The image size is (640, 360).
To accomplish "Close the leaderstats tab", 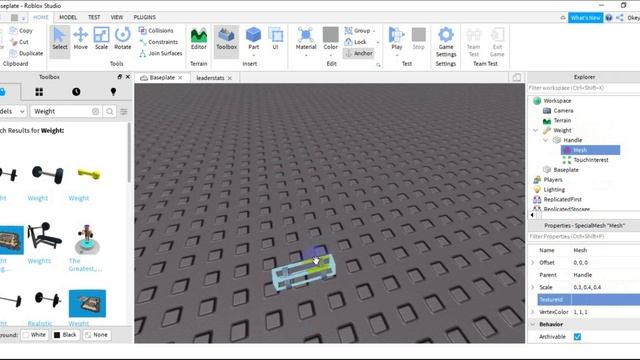I will pyautogui.click(x=230, y=78).
